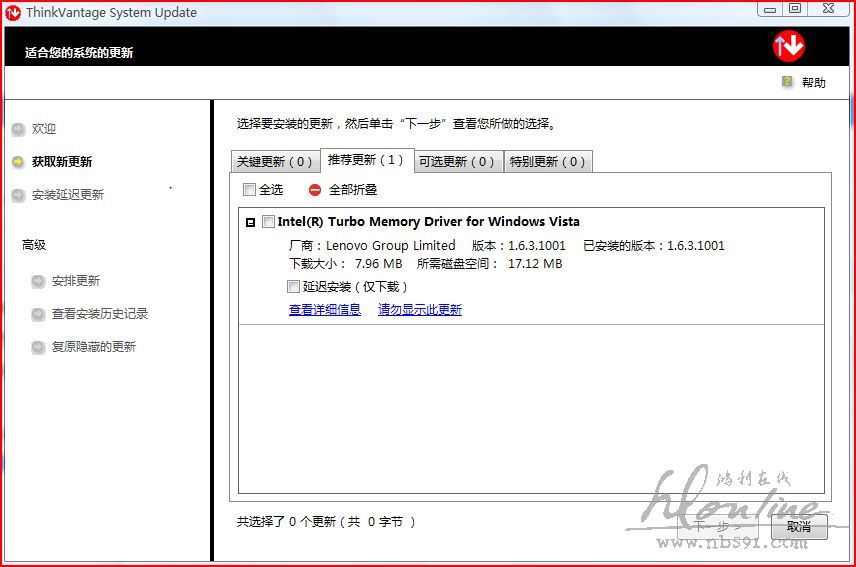
Task: Click the yellow help icon
Action: coord(788,82)
